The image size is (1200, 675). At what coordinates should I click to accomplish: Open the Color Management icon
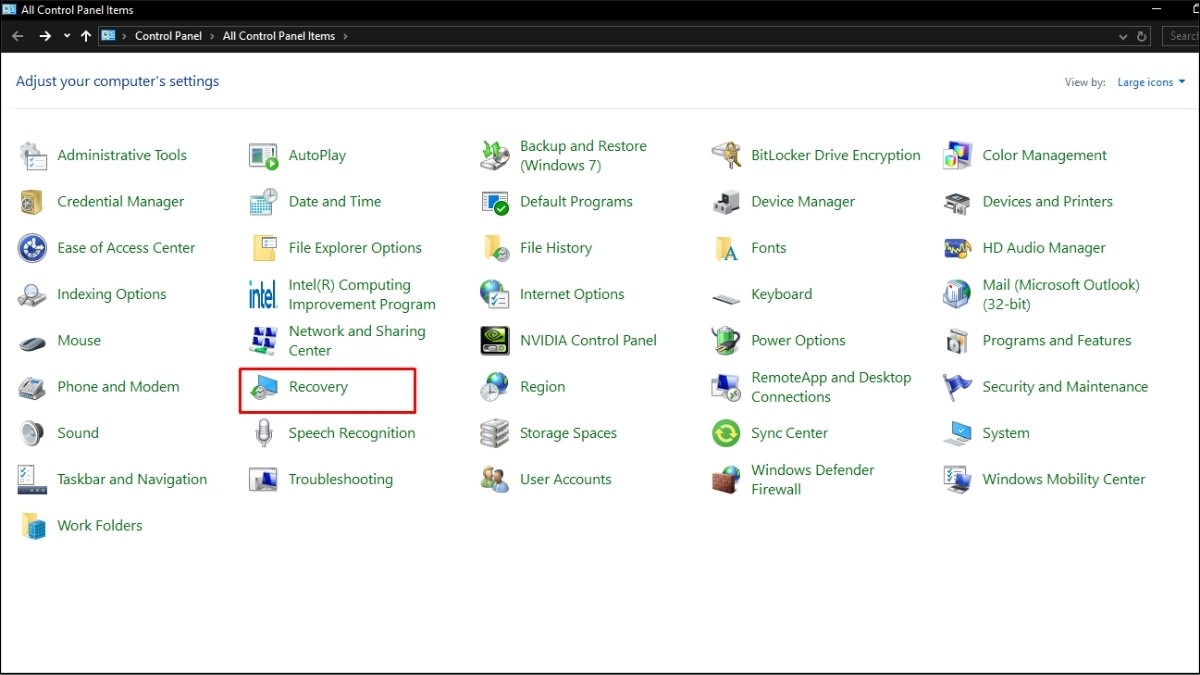click(x=958, y=156)
